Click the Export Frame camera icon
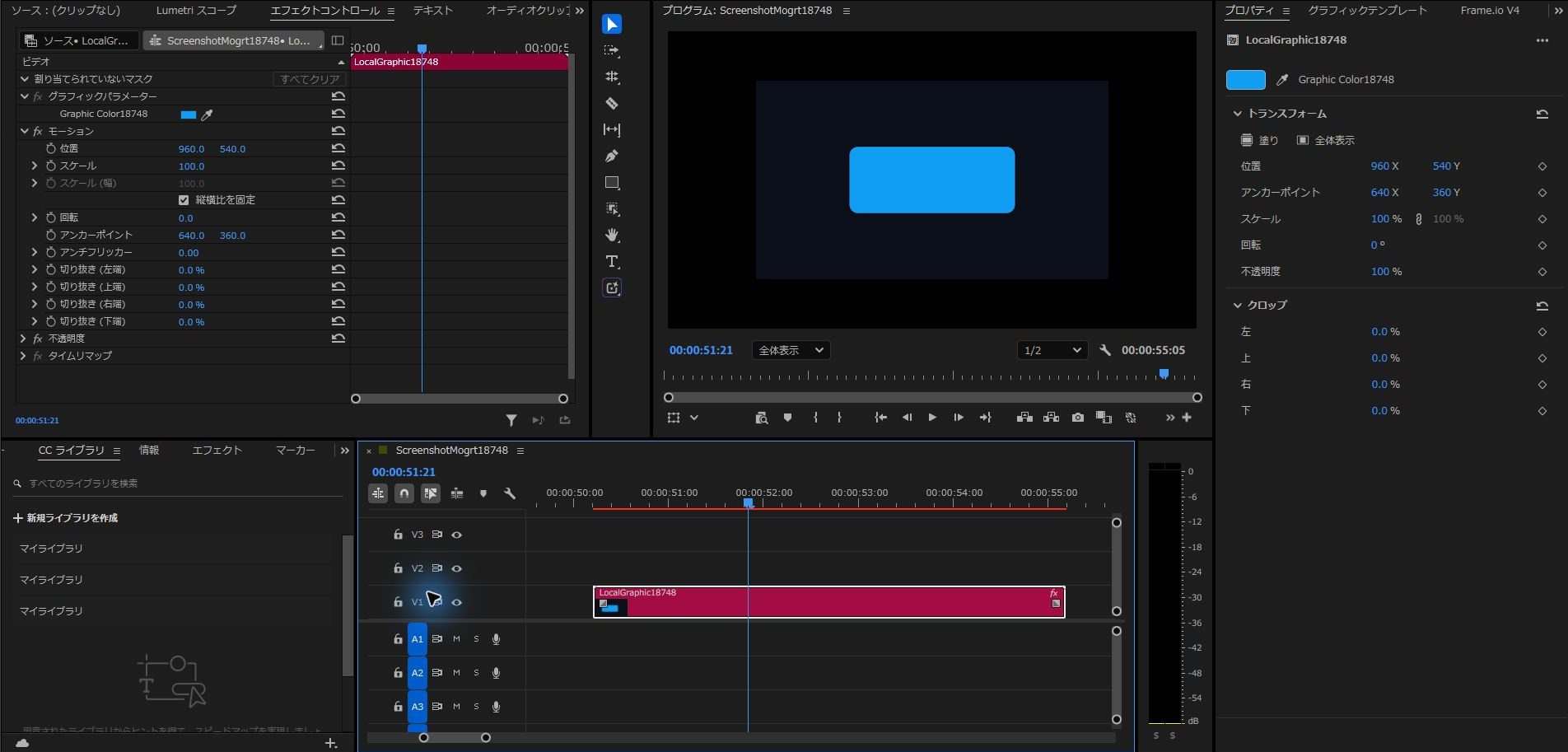Screen dimensions: 1568x752 (x=1078, y=418)
